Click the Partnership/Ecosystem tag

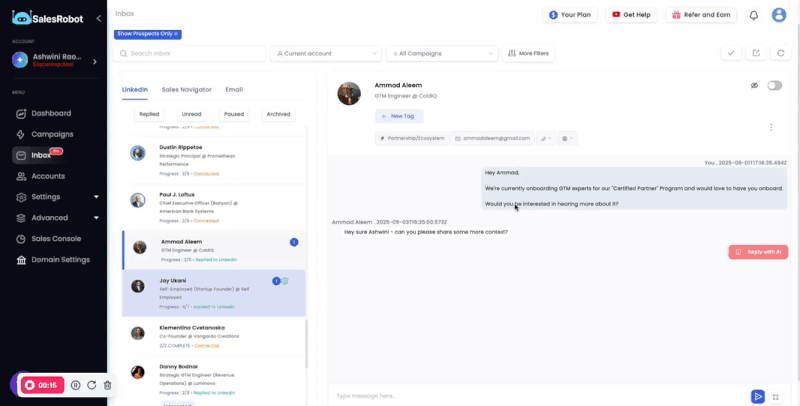pyautogui.click(x=412, y=138)
